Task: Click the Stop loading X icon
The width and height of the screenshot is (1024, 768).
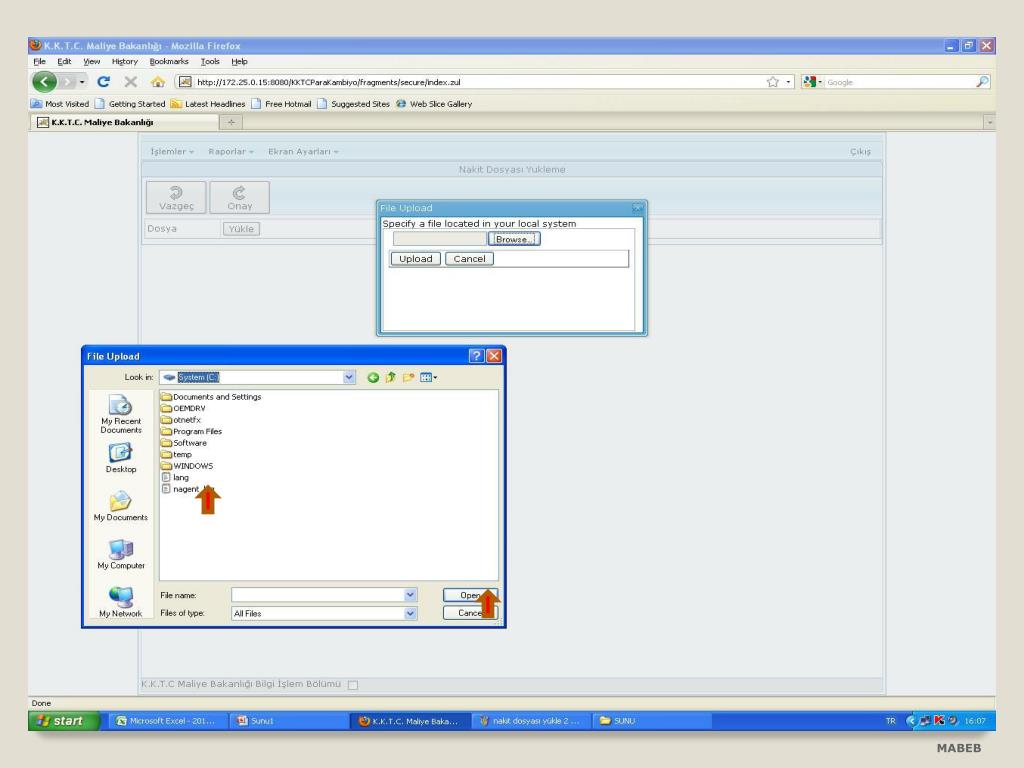Action: (131, 82)
